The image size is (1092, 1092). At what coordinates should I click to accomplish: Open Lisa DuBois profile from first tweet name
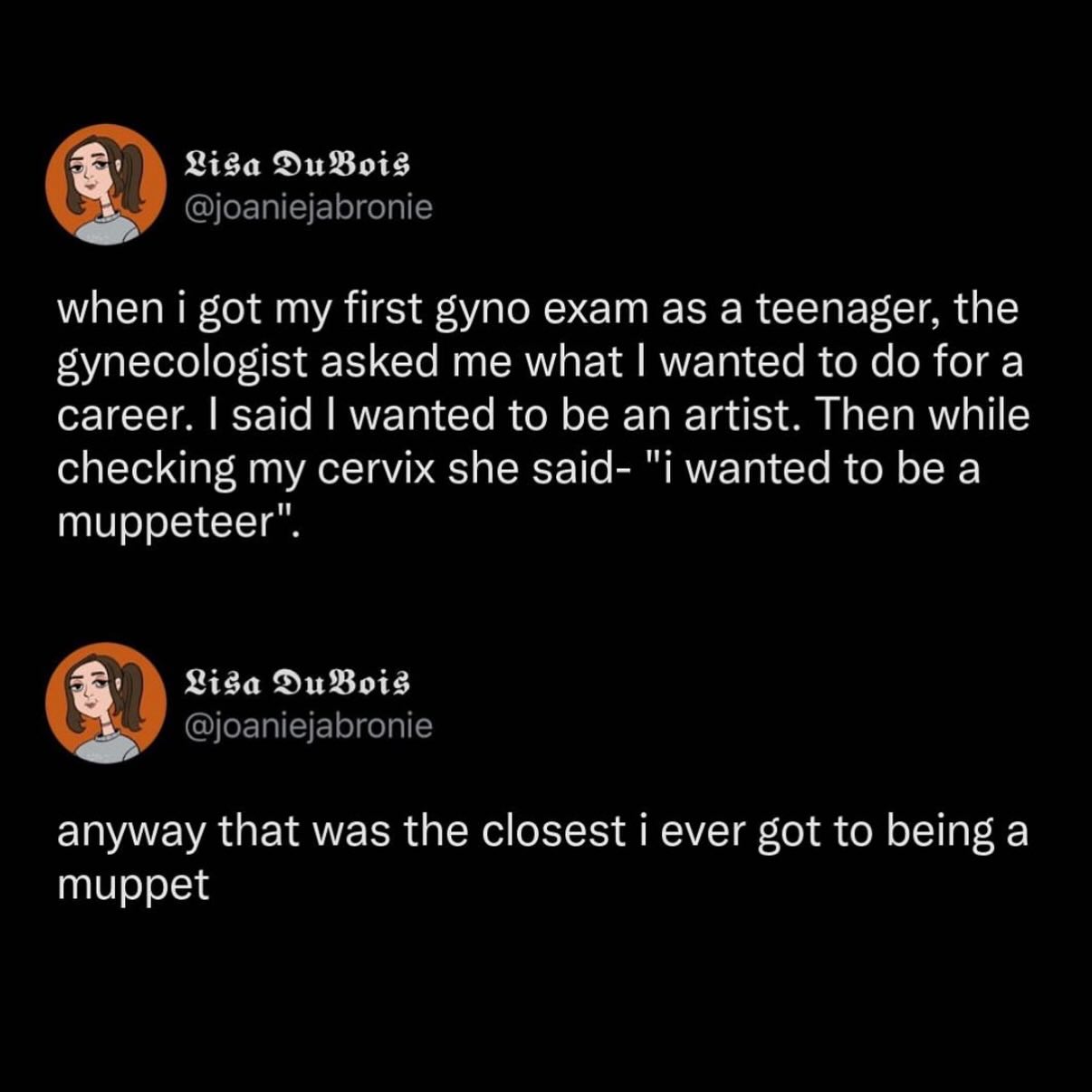click(297, 165)
